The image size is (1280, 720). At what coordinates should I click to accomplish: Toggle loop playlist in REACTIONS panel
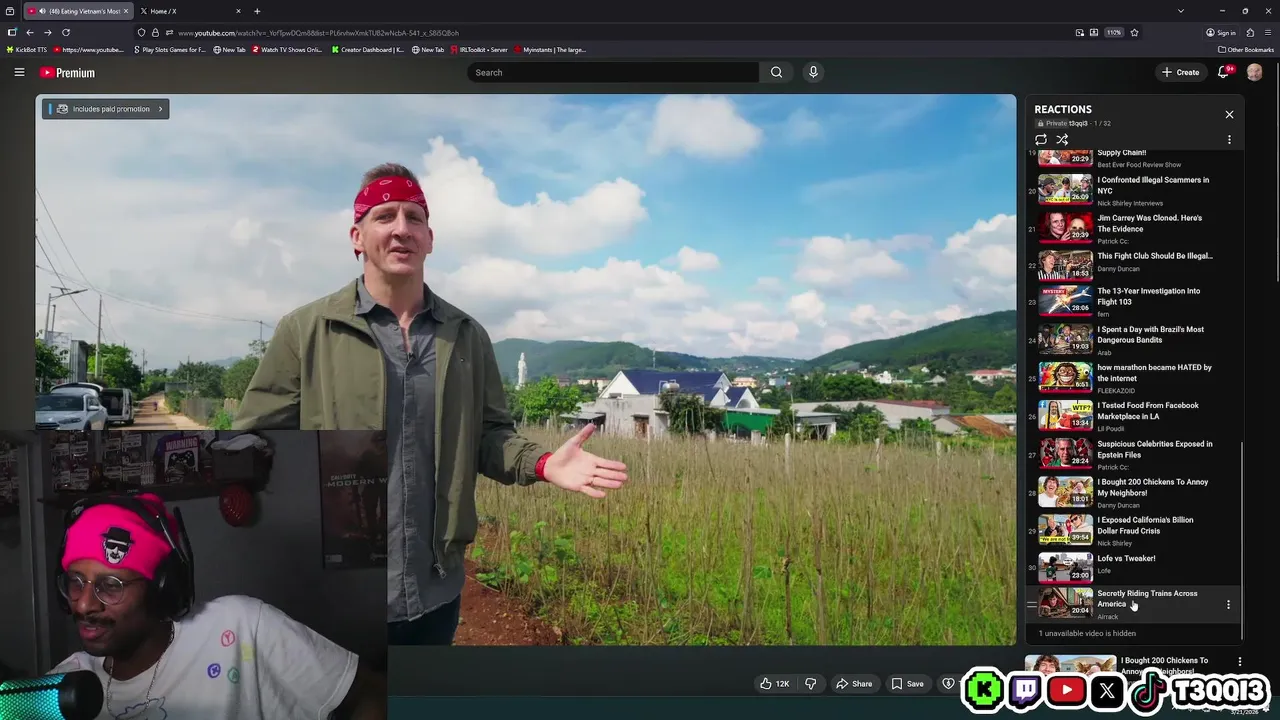[x=1041, y=140]
